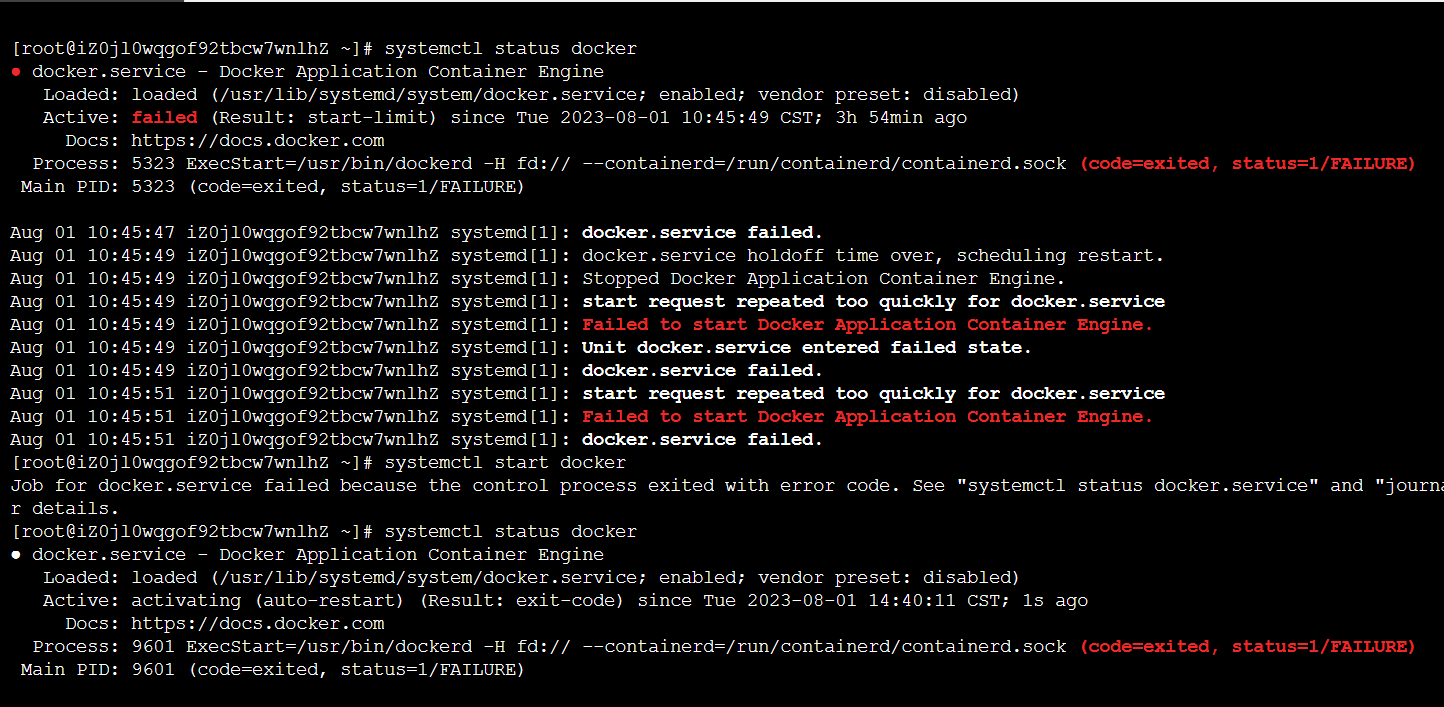Click the white status dot before docker.service
The image size is (1444, 707).
coord(16,555)
